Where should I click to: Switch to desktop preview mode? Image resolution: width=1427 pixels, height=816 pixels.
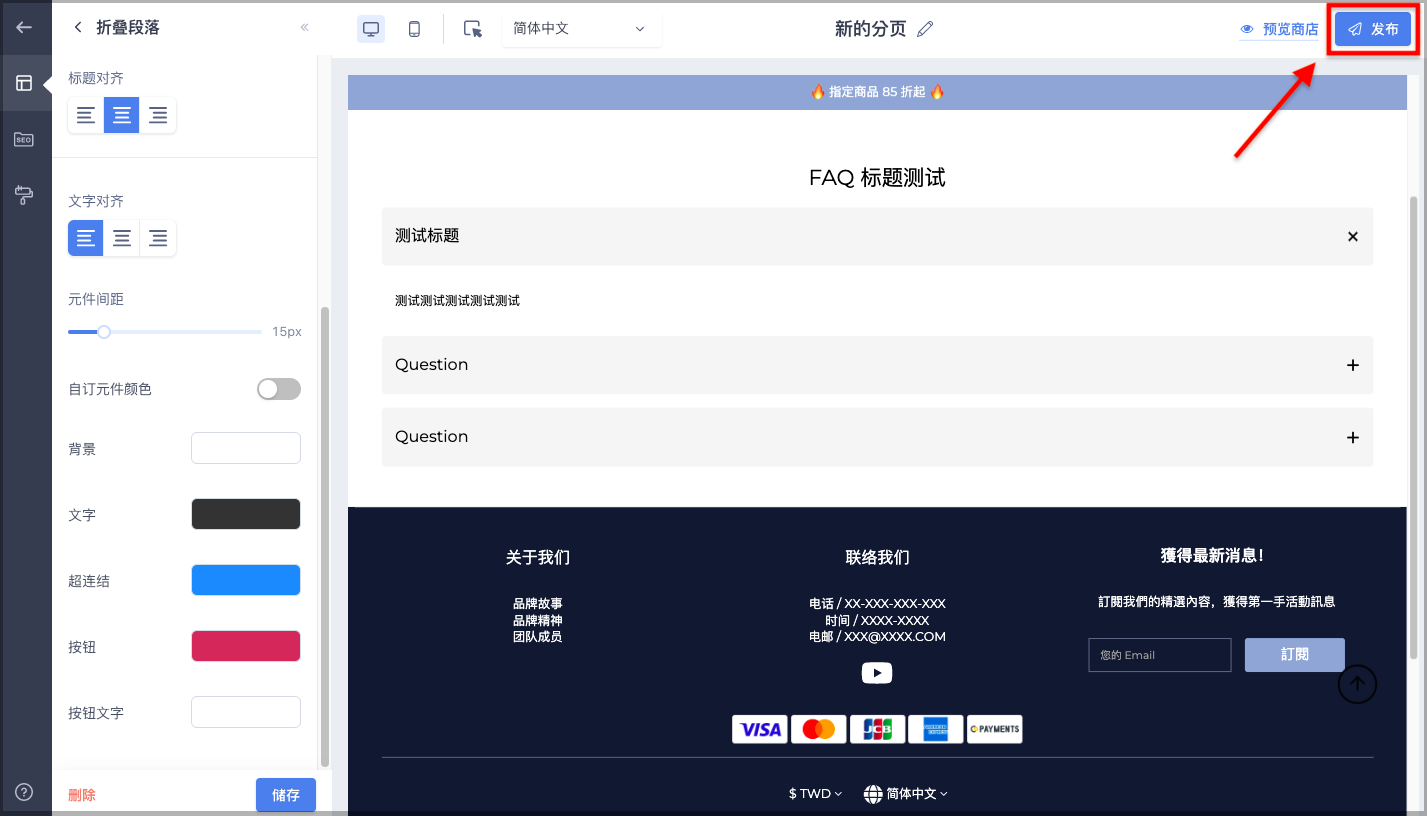371,29
